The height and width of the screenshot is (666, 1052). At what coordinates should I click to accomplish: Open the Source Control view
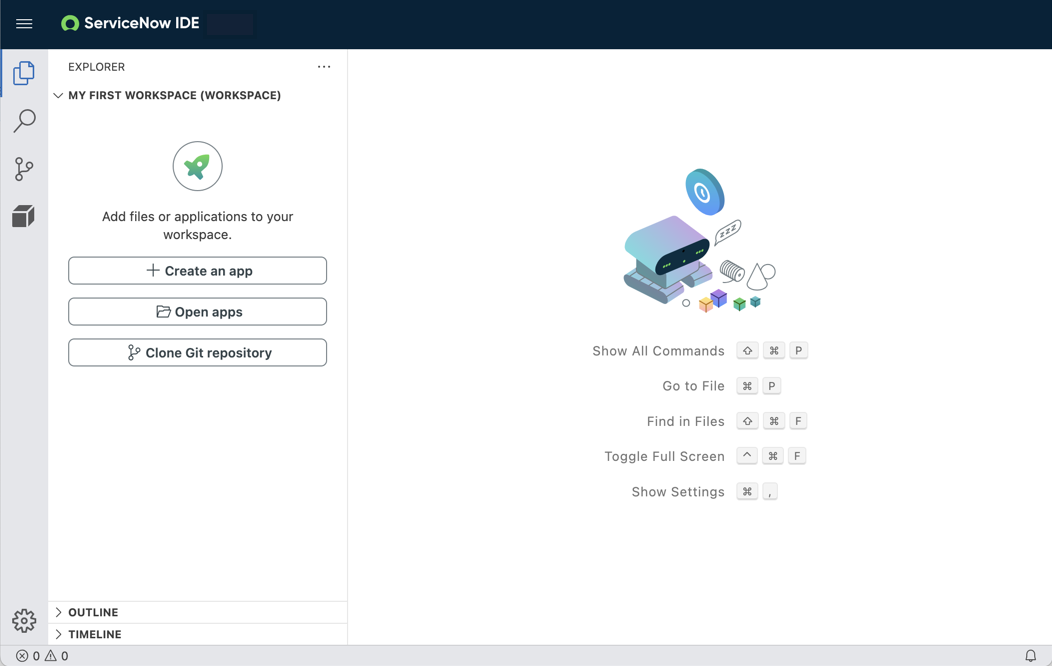(x=24, y=169)
